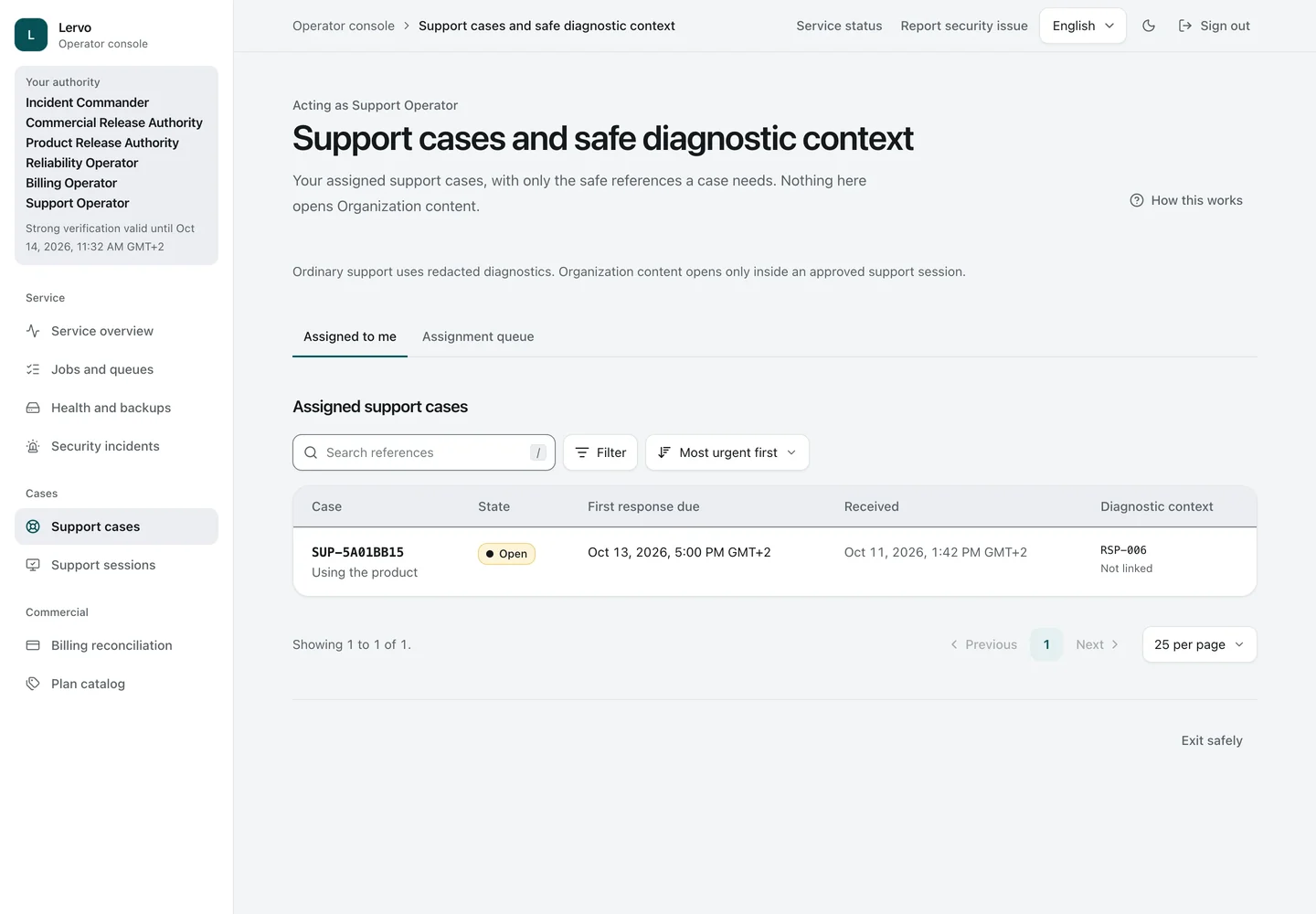The height and width of the screenshot is (914, 1316).
Task: Select the Assigned to me tab
Action: (x=350, y=336)
